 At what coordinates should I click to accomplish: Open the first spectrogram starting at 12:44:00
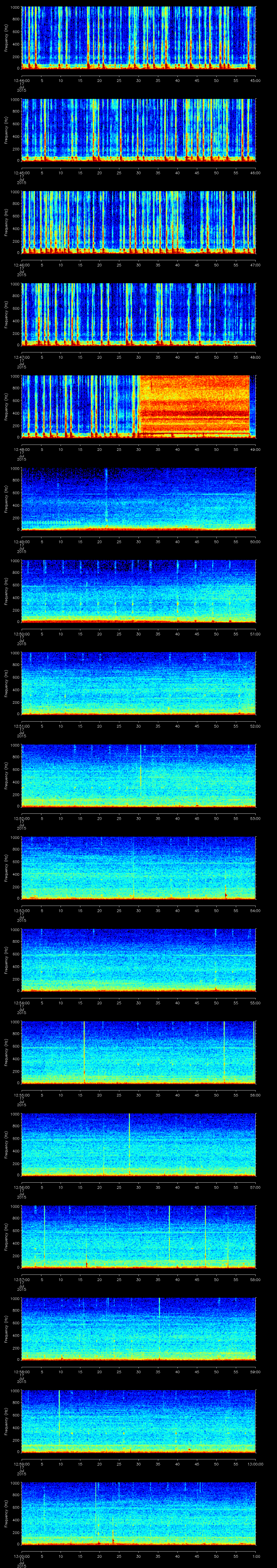(138, 36)
